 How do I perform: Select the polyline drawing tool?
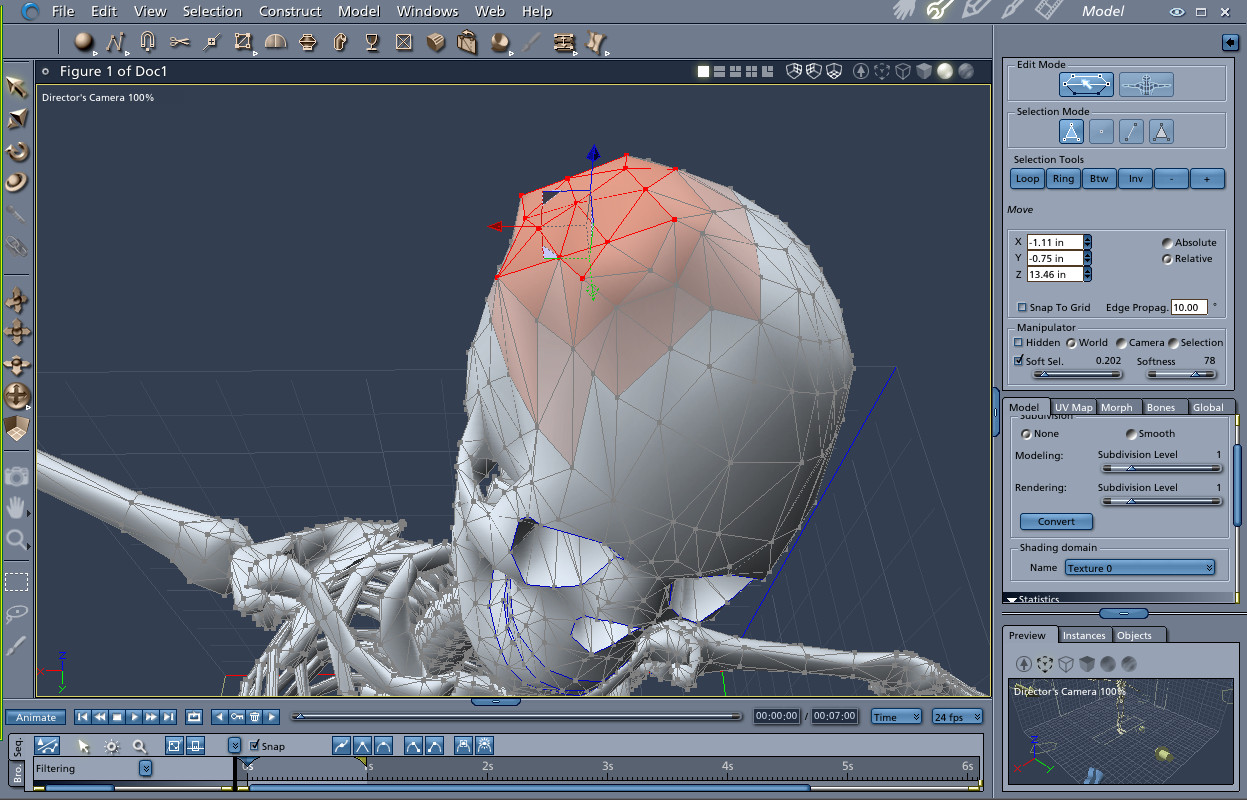(x=115, y=42)
